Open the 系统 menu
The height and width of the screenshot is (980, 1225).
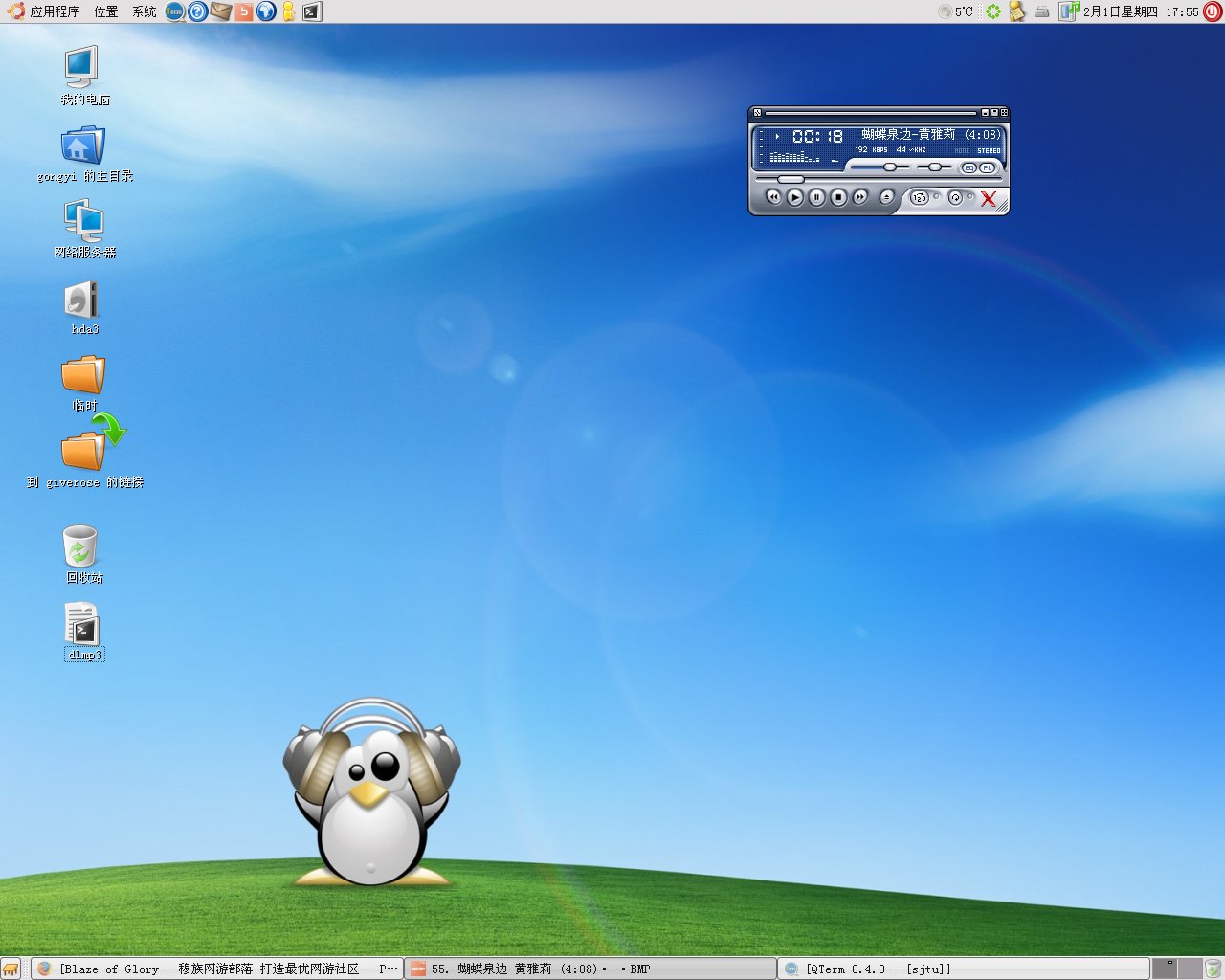pos(145,11)
